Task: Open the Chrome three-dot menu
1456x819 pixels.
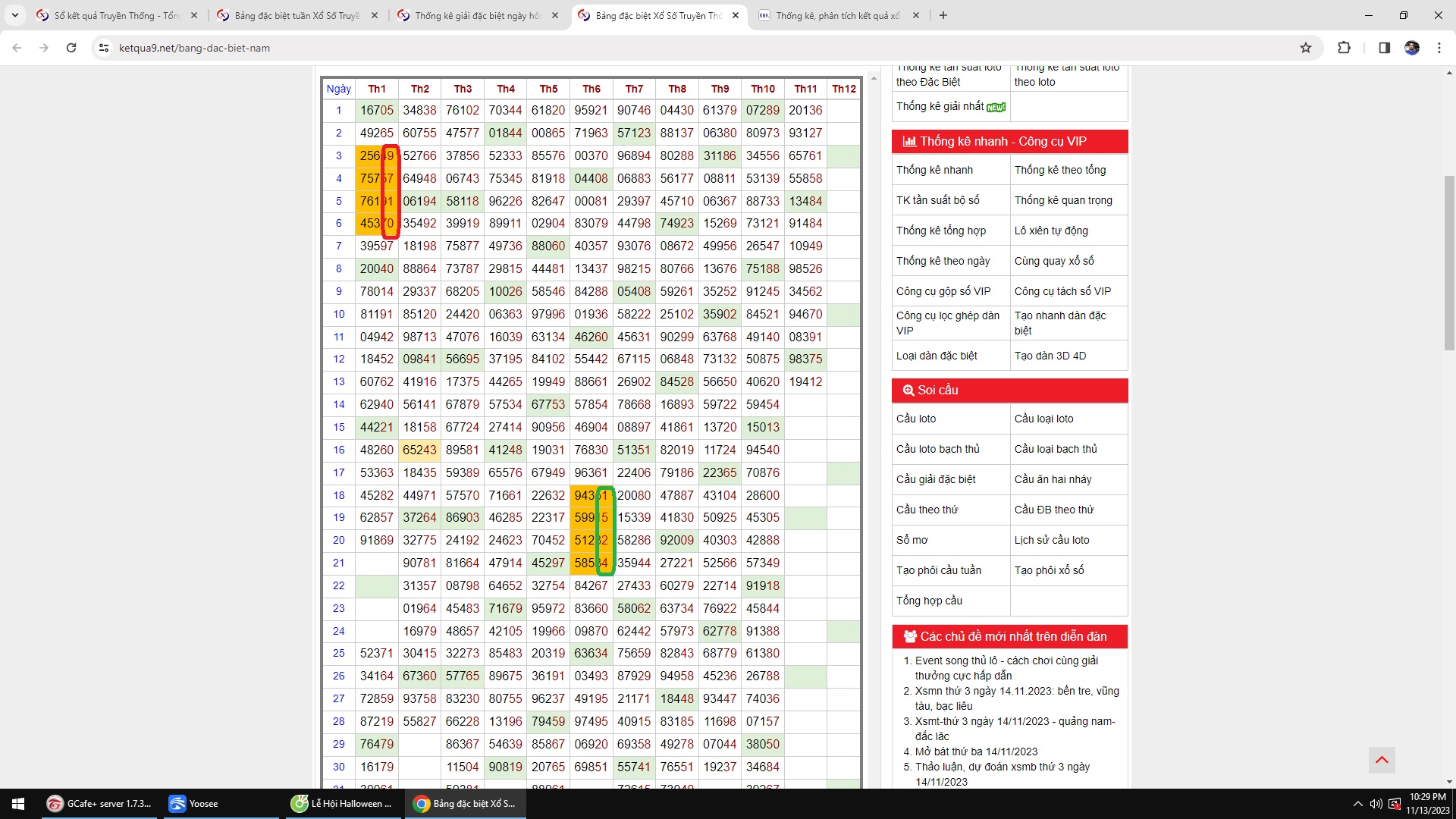Action: click(x=1439, y=48)
